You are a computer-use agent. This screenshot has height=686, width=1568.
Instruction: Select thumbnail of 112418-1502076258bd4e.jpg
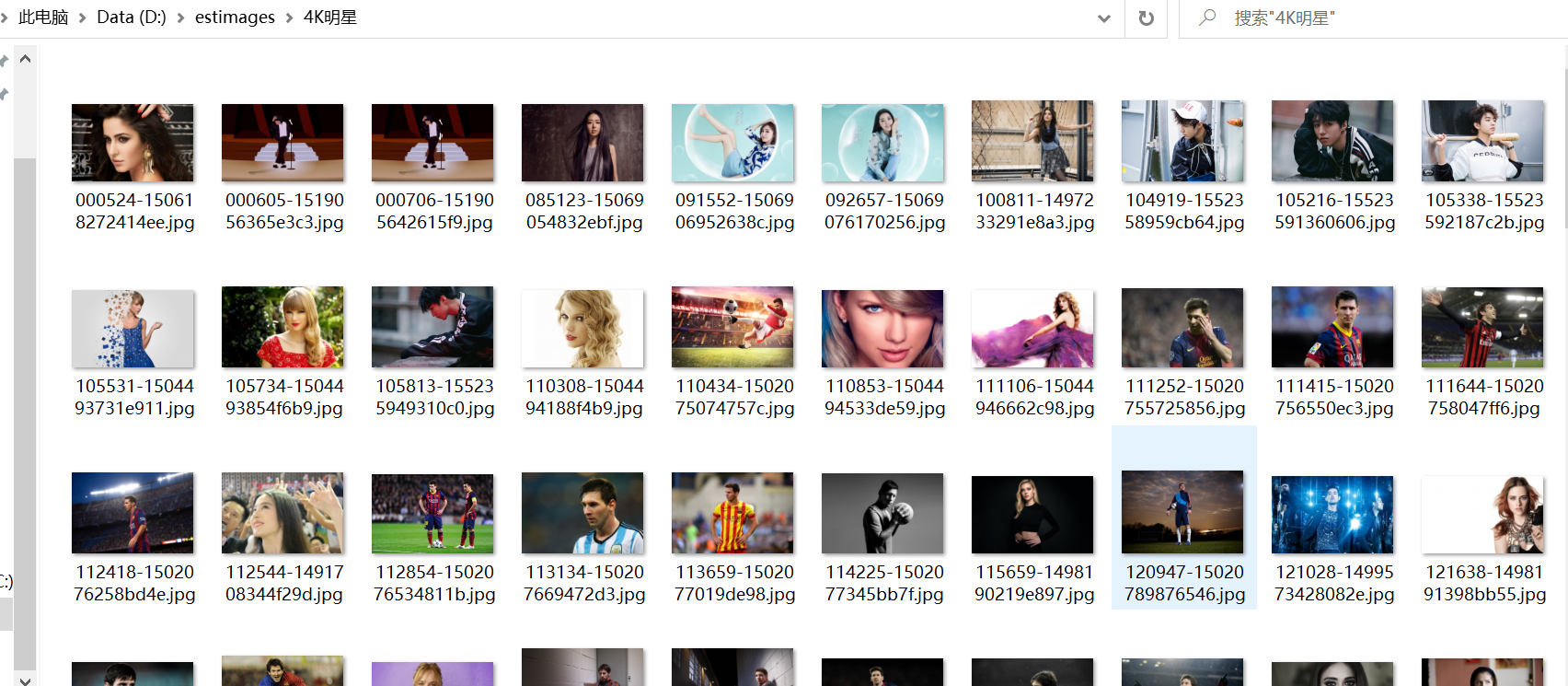point(133,513)
